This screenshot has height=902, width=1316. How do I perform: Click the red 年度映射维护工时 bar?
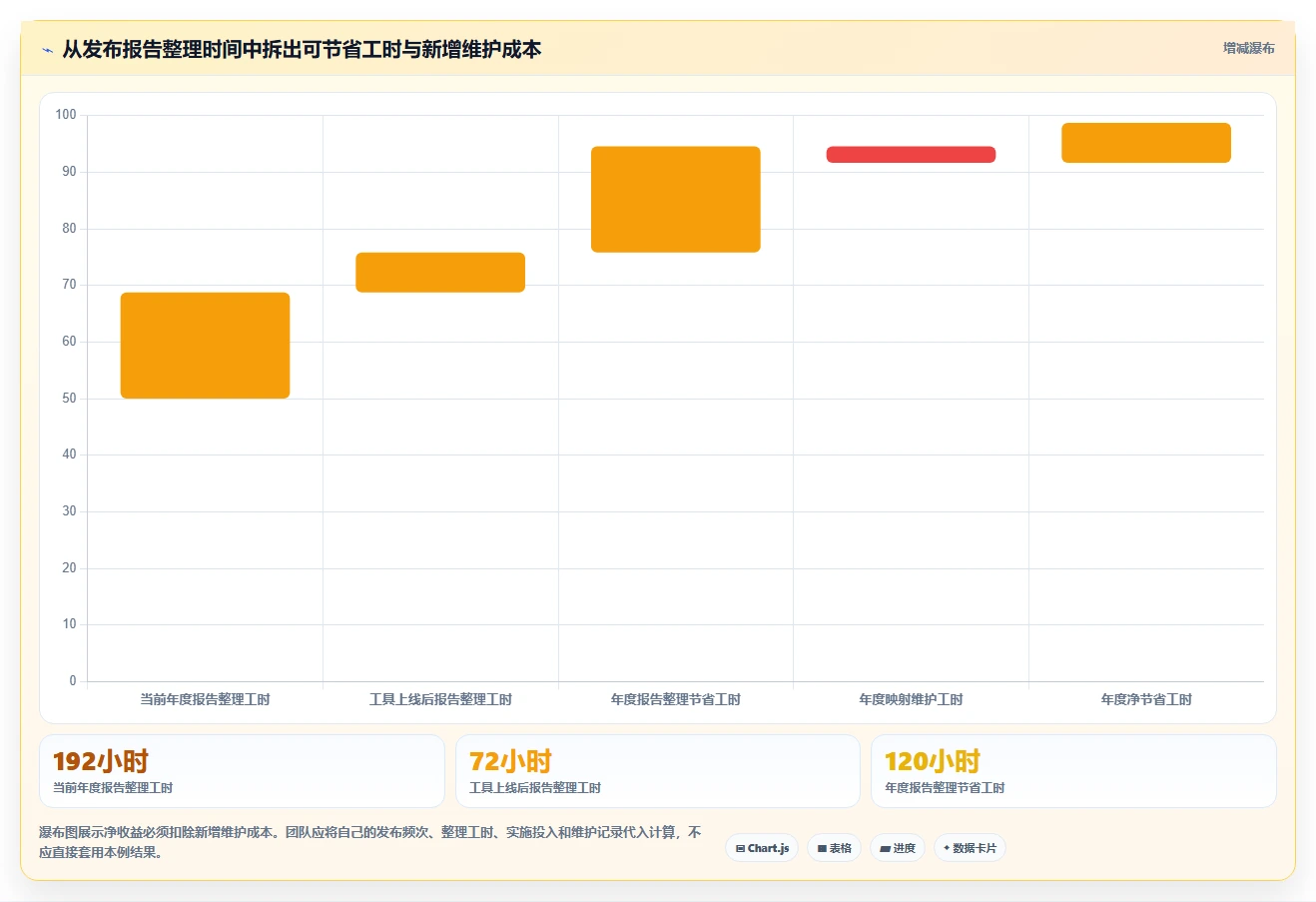tap(911, 155)
